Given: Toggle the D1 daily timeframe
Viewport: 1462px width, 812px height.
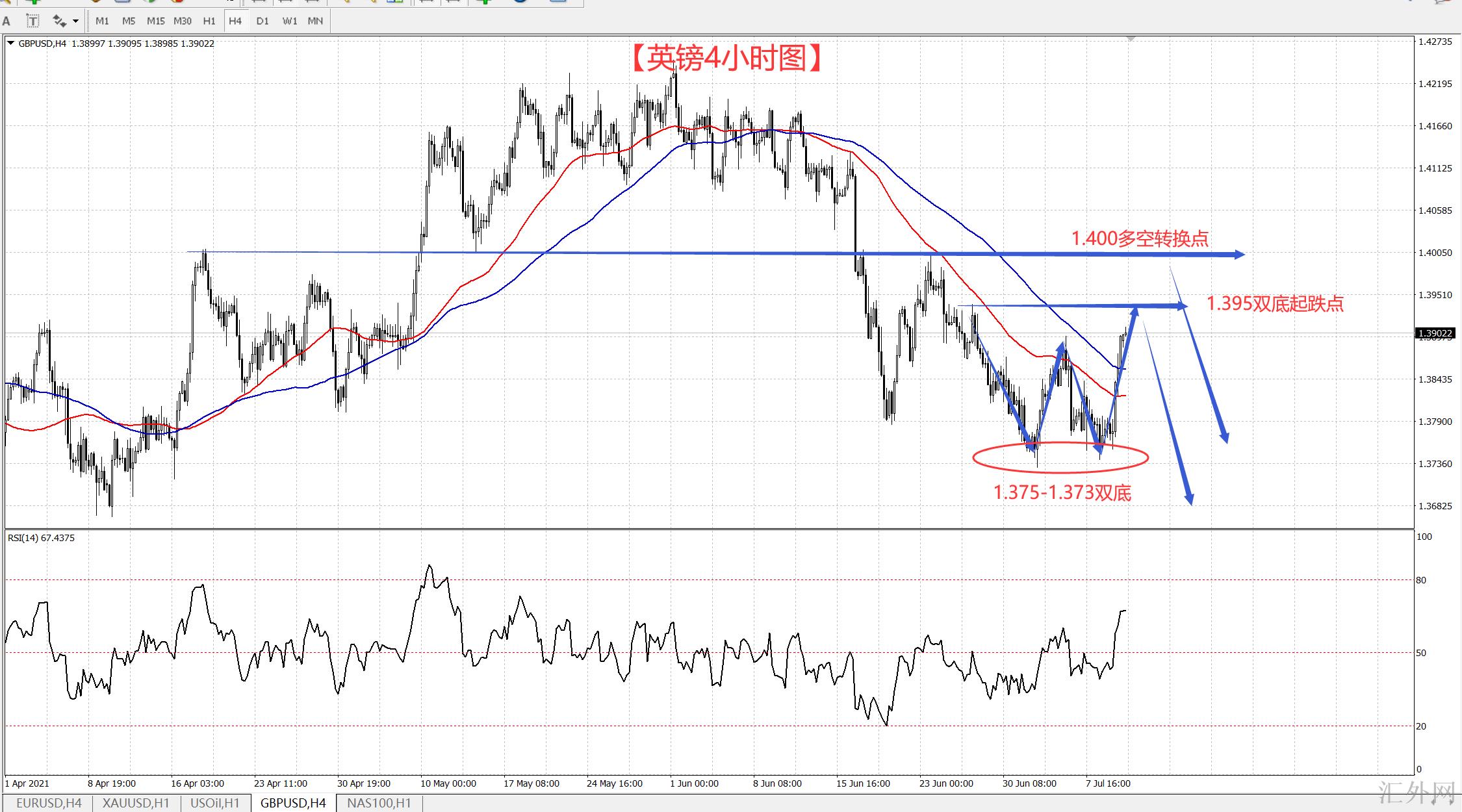Looking at the screenshot, I should click(262, 21).
